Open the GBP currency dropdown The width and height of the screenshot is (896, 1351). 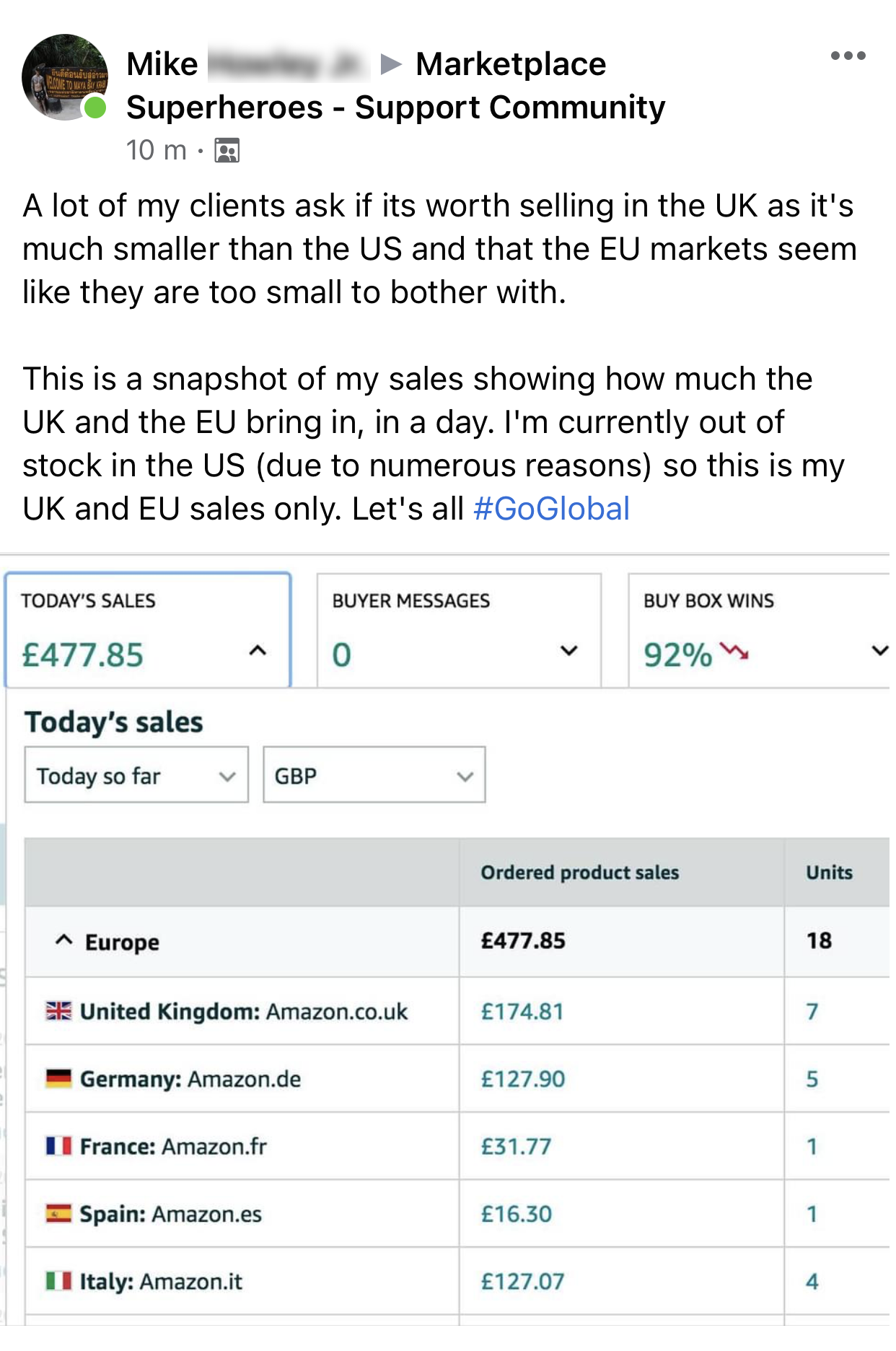pyautogui.click(x=374, y=776)
